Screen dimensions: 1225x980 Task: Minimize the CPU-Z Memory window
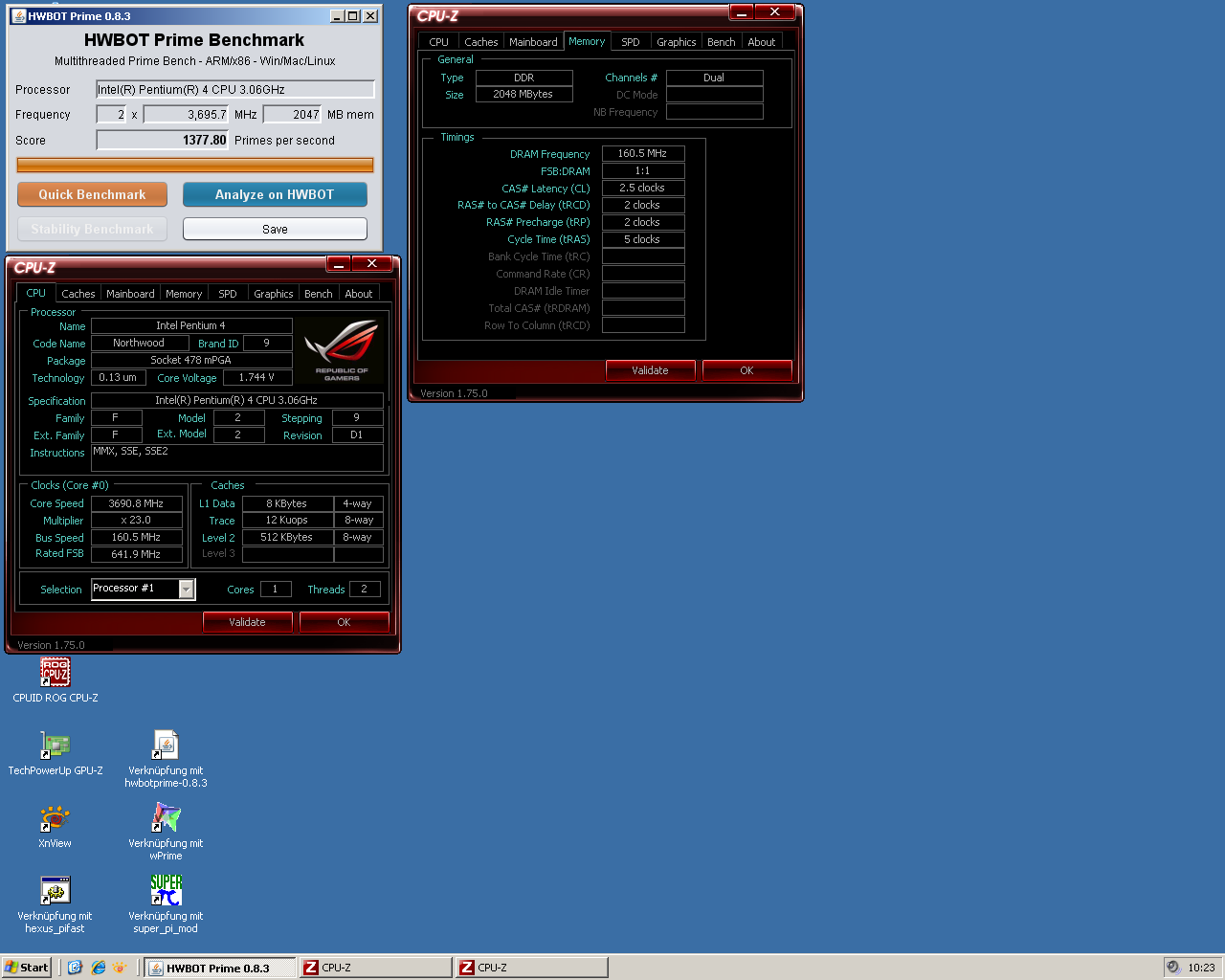click(742, 12)
